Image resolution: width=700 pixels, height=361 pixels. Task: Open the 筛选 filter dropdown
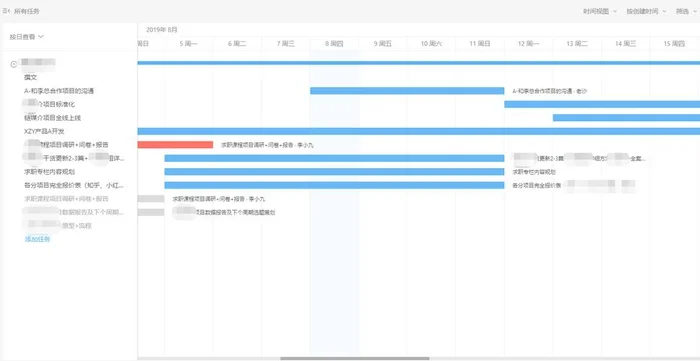[x=686, y=12]
